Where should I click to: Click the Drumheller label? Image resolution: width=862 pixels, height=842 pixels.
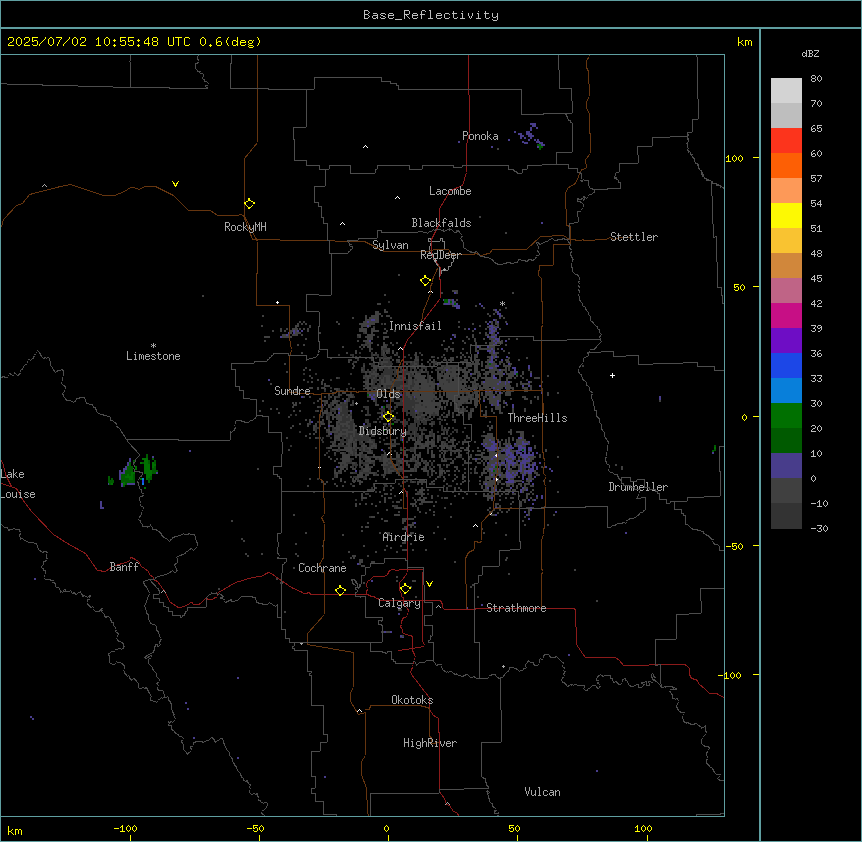click(x=638, y=487)
